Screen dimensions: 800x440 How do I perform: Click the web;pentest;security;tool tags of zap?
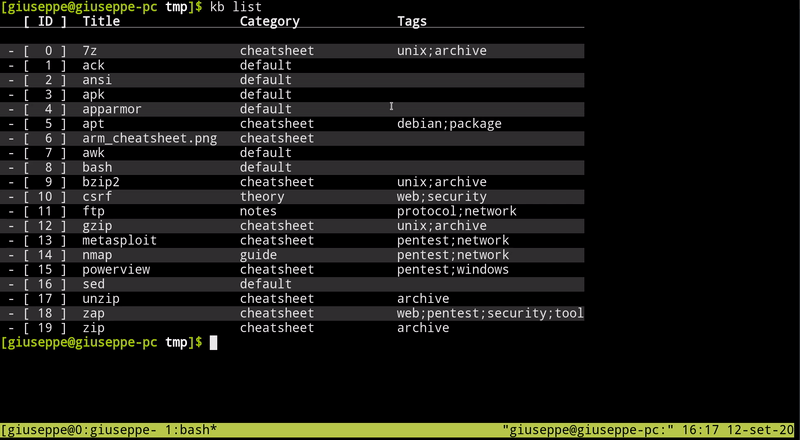click(x=490, y=313)
